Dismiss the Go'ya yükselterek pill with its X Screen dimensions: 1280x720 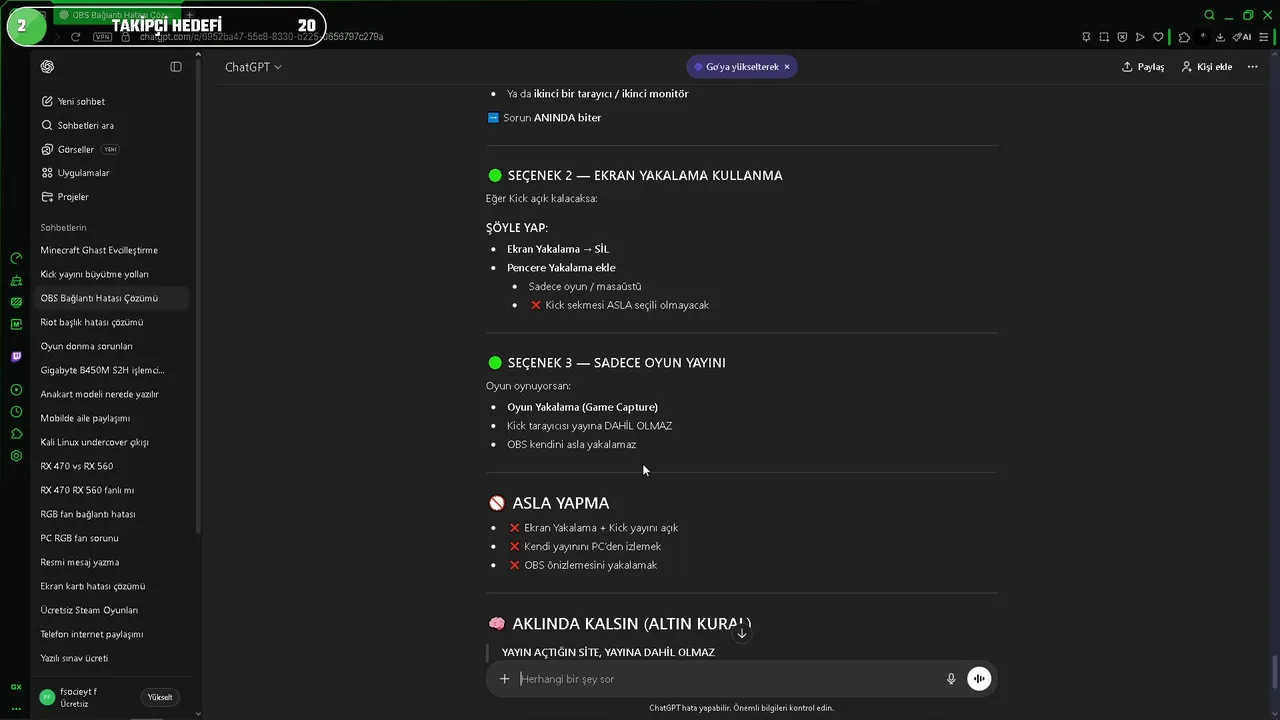coord(787,67)
